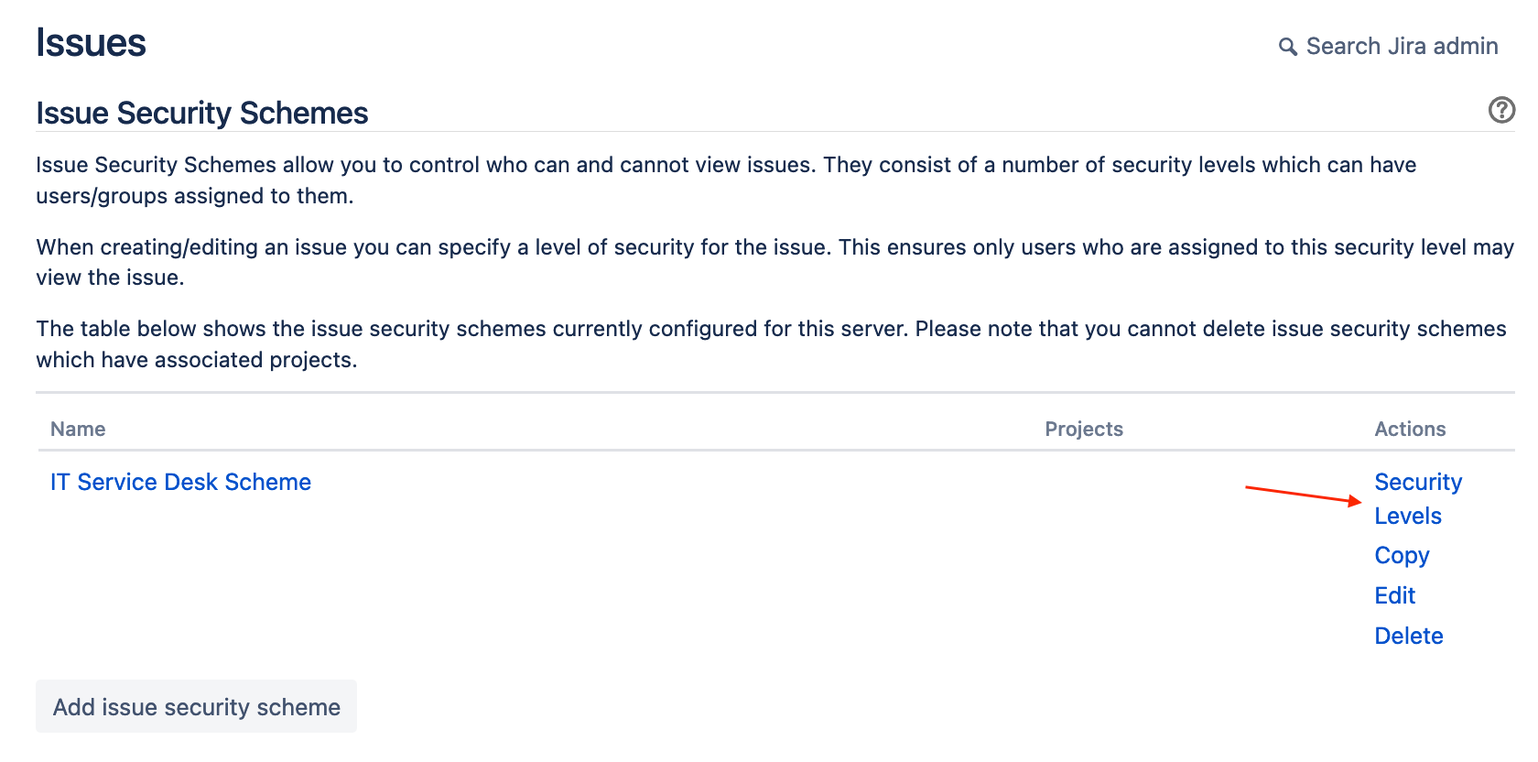Viewport: 1538px width, 762px height.
Task: Open Security Levels for the scheme
Action: [x=1418, y=499]
